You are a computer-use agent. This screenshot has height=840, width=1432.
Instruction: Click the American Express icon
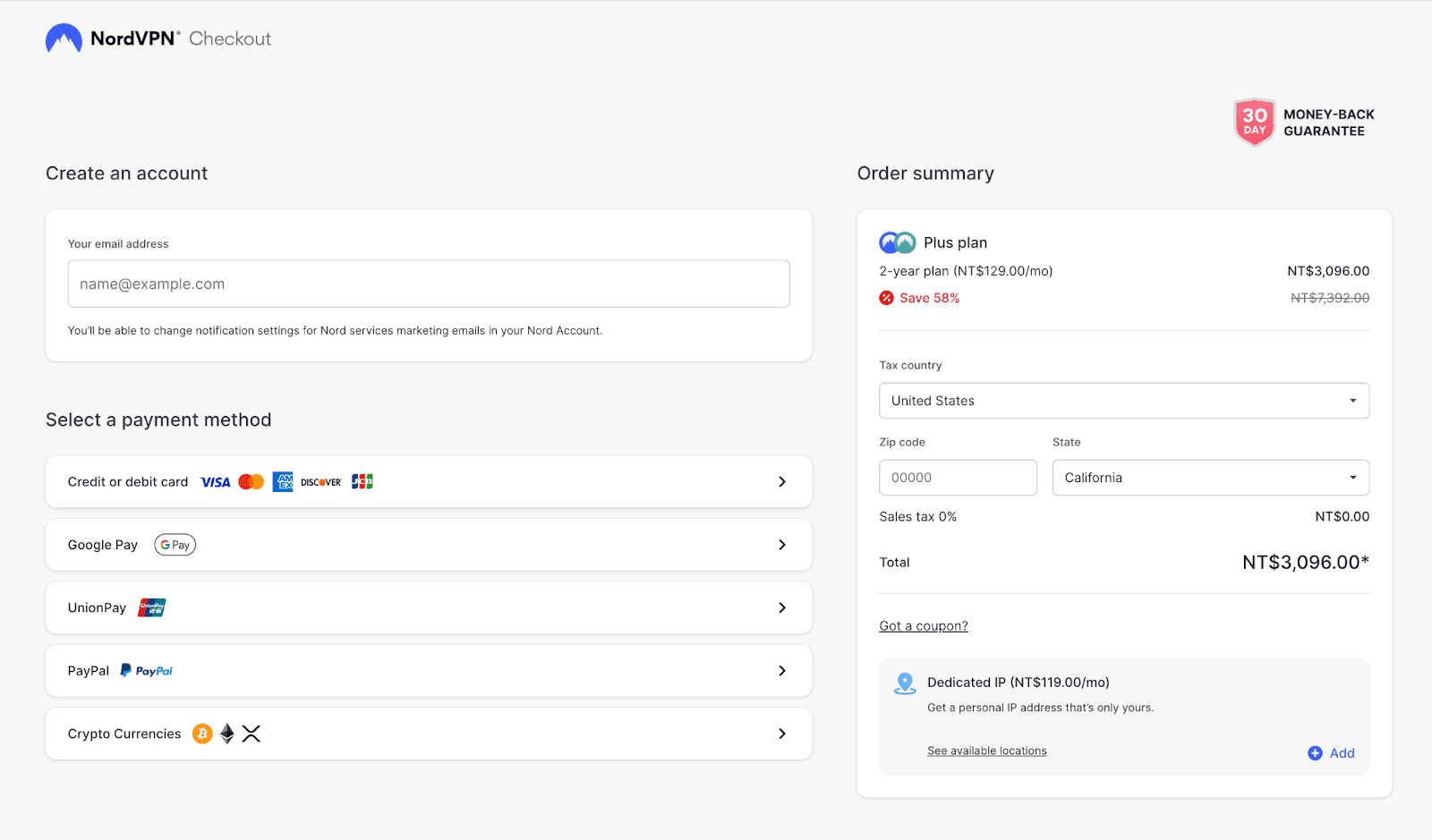283,482
